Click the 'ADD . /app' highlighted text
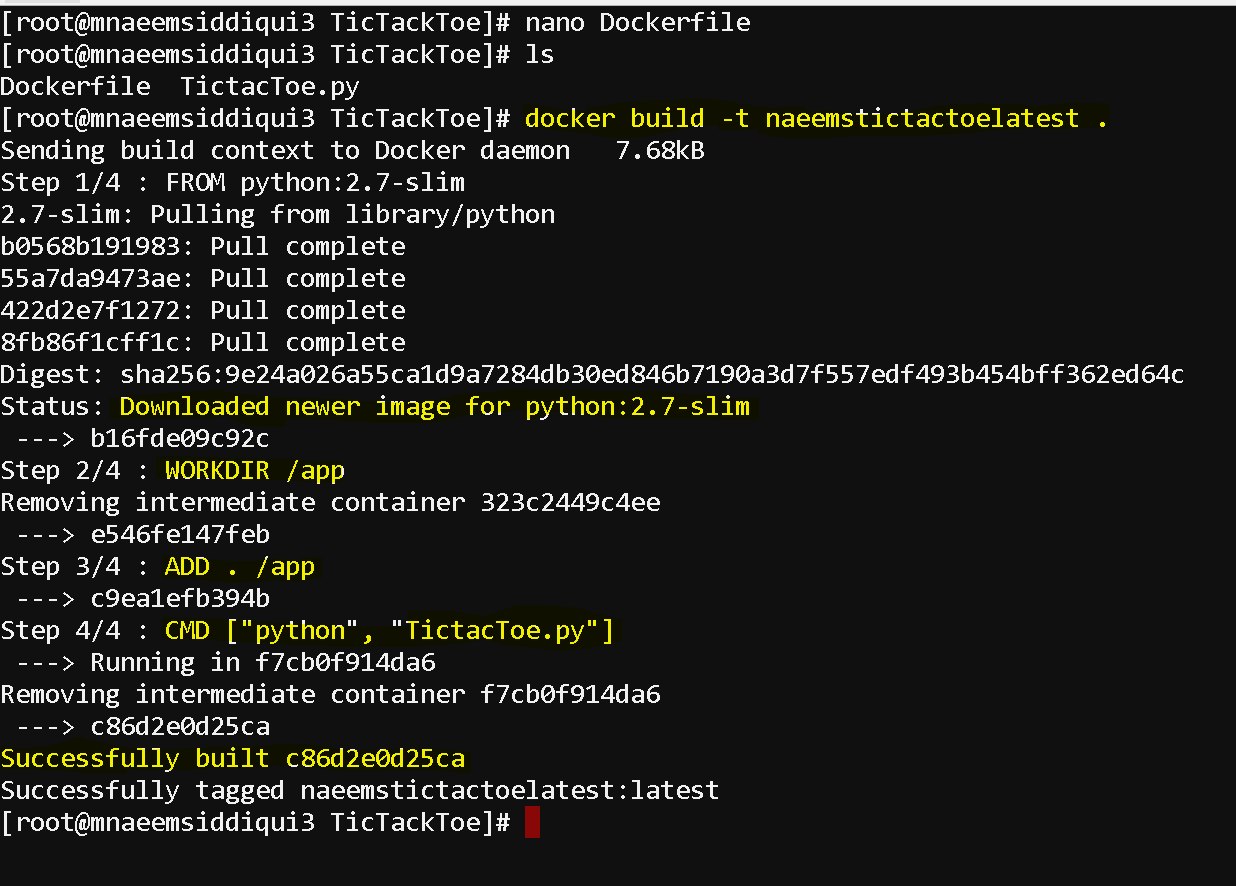This screenshot has width=1236, height=886. [x=240, y=566]
